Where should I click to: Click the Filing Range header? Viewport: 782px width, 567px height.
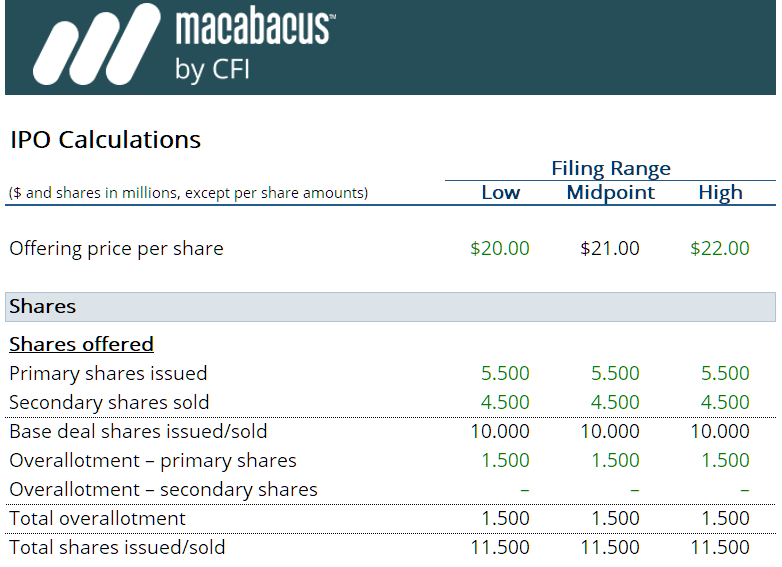610,168
